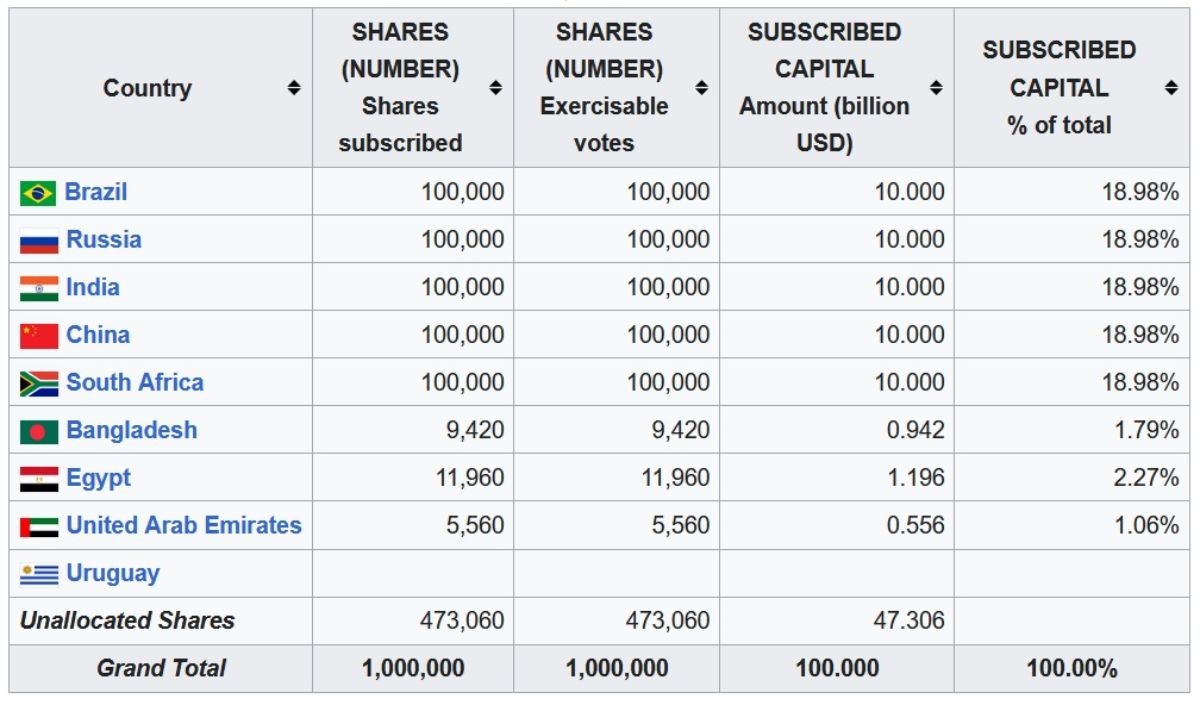Click the Bangladesh flag icon
Image resolution: width=1200 pixels, height=705 pixels.
click(39, 432)
